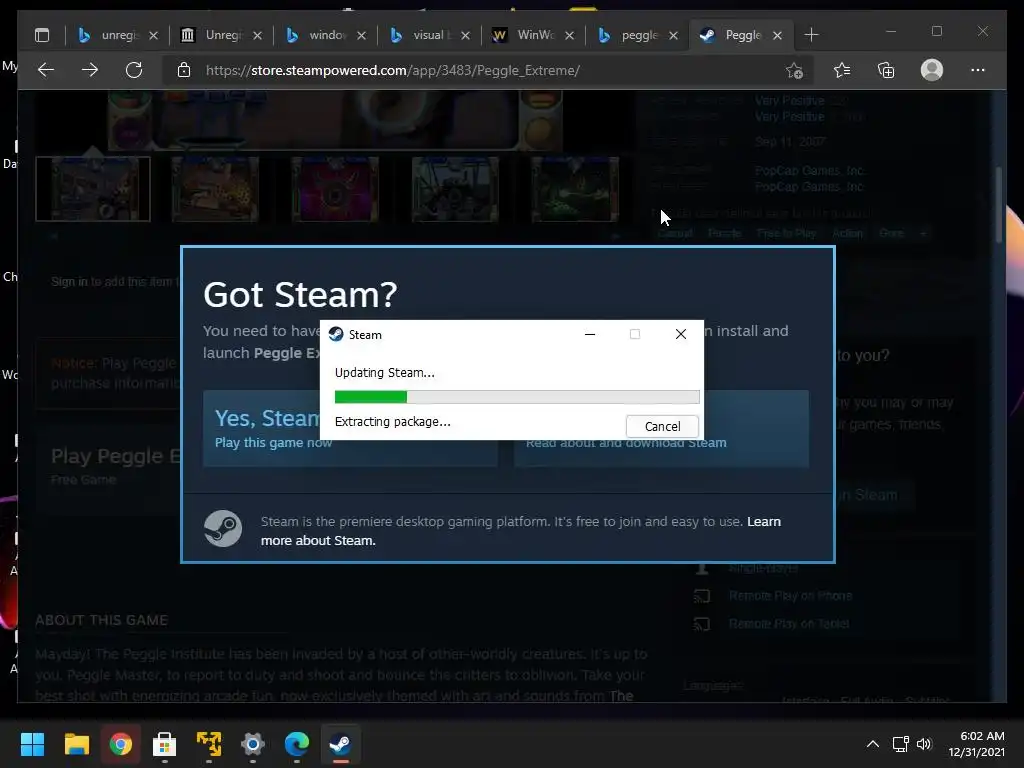Select the third game screenshot thumbnail

click(x=335, y=189)
